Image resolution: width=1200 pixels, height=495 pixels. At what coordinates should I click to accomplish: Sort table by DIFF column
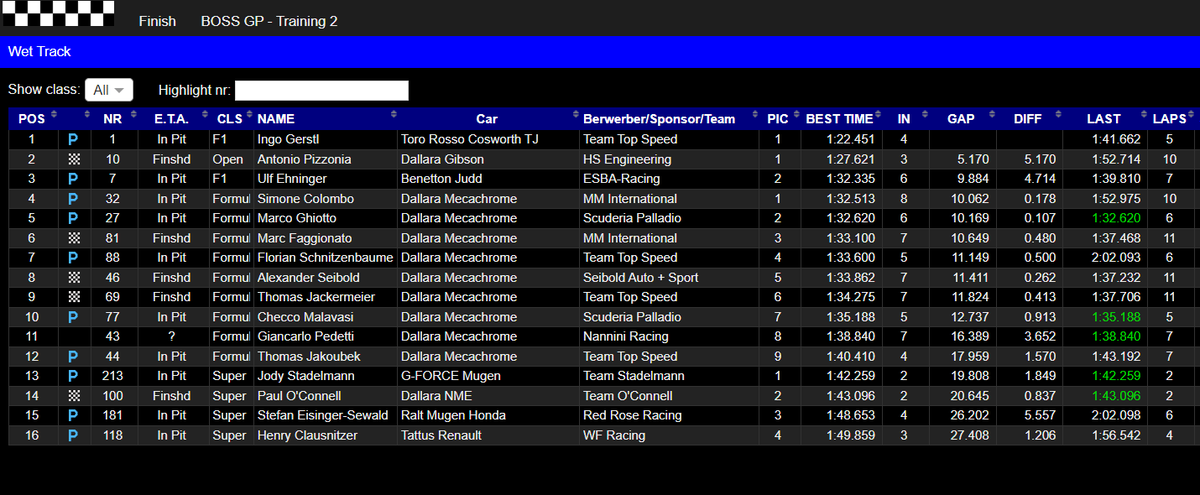click(x=1027, y=119)
